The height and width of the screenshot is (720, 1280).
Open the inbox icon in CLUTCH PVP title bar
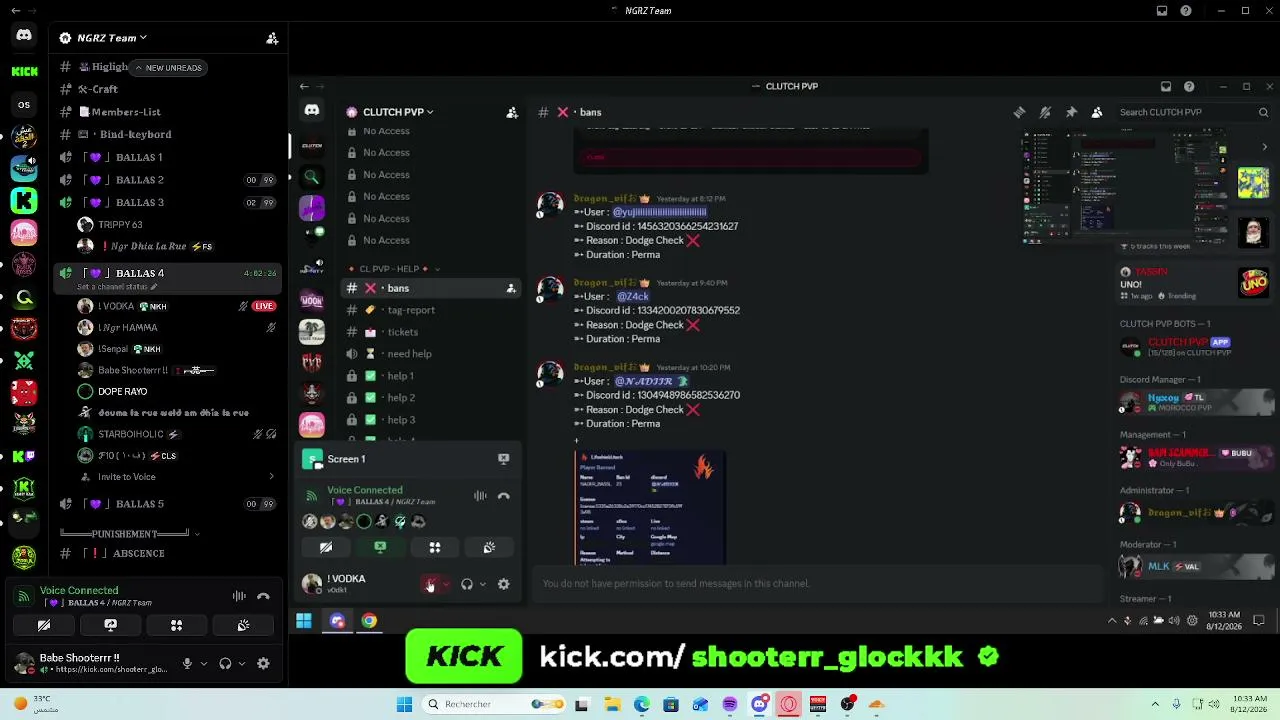pyautogui.click(x=1166, y=87)
